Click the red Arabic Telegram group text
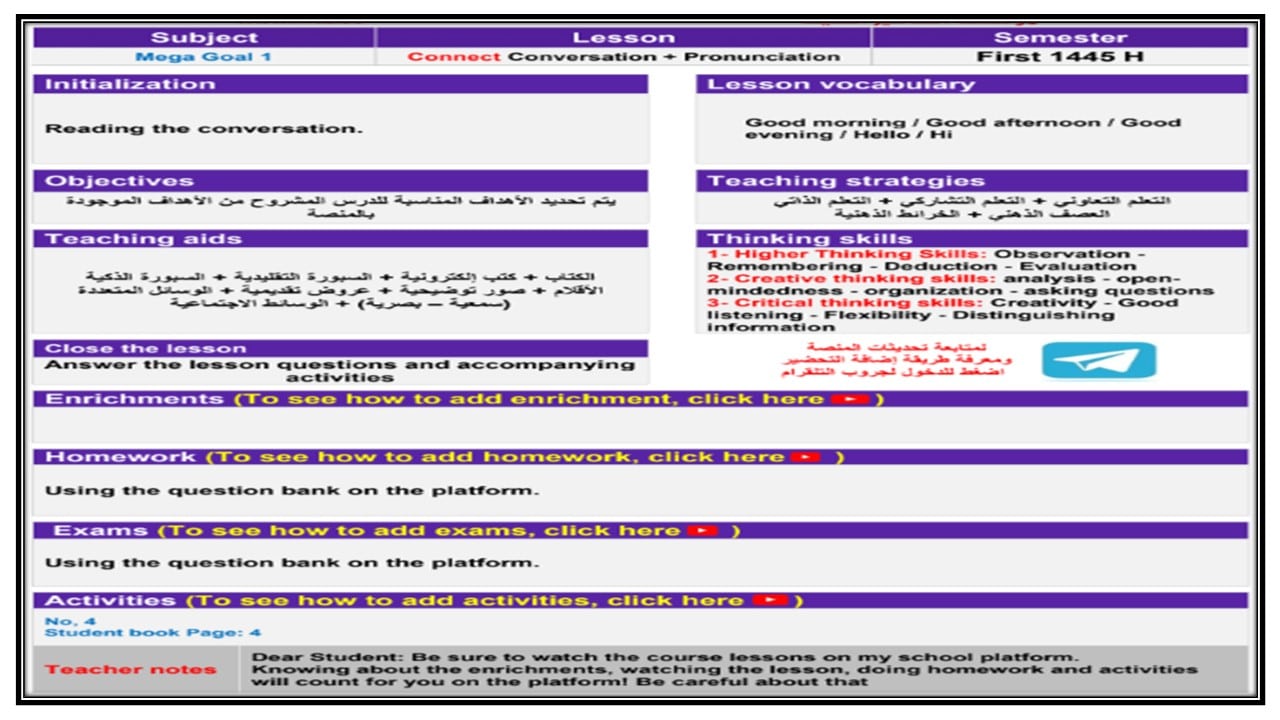The height and width of the screenshot is (720, 1280). pyautogui.click(x=896, y=359)
